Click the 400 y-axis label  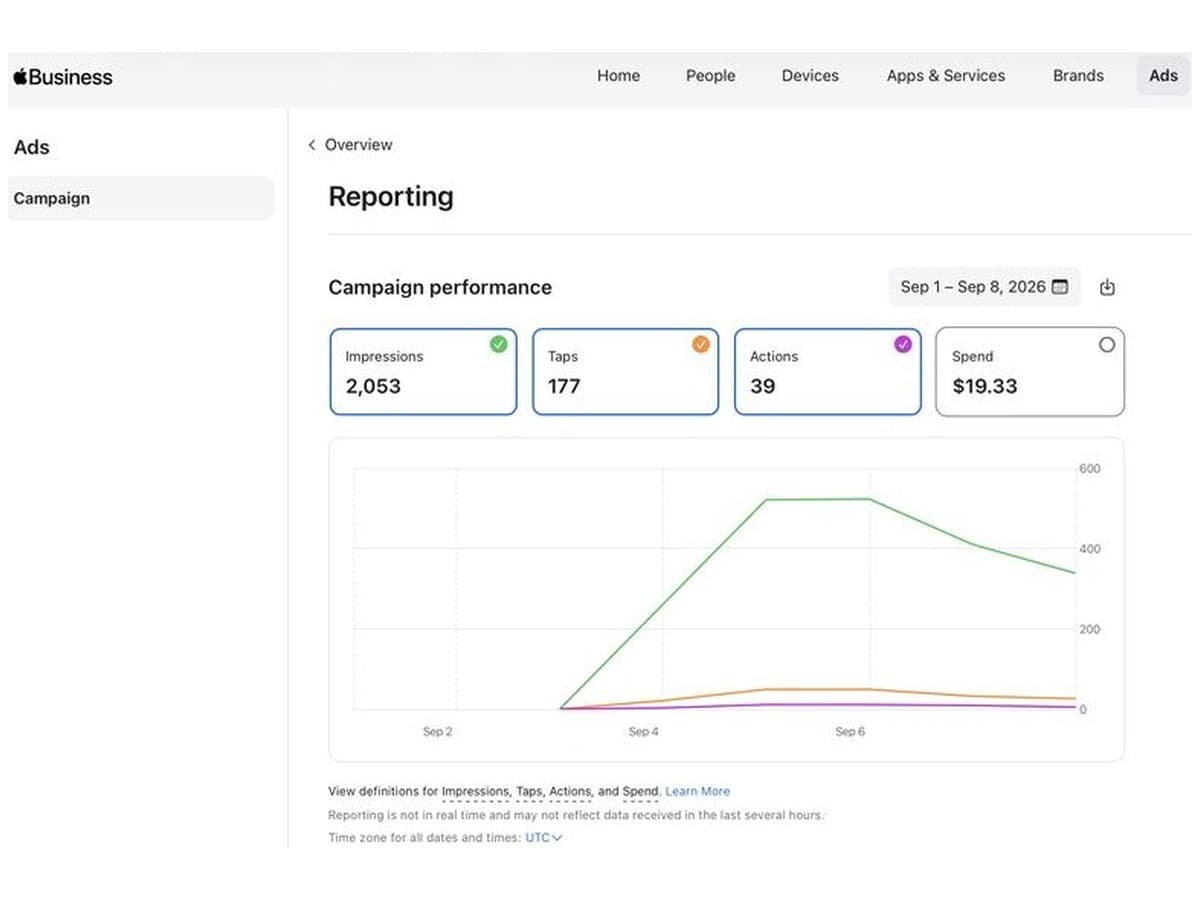pos(1089,549)
